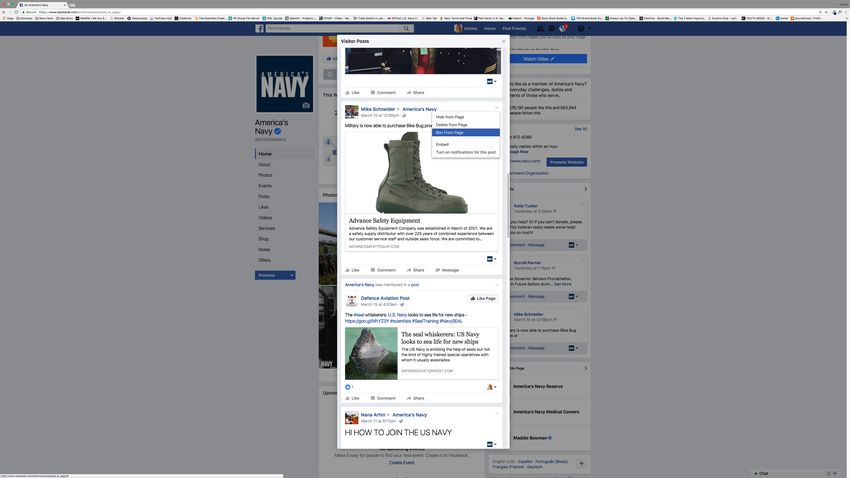Like the seal whiskerers post
The width and height of the screenshot is (850, 478).
click(x=352, y=398)
